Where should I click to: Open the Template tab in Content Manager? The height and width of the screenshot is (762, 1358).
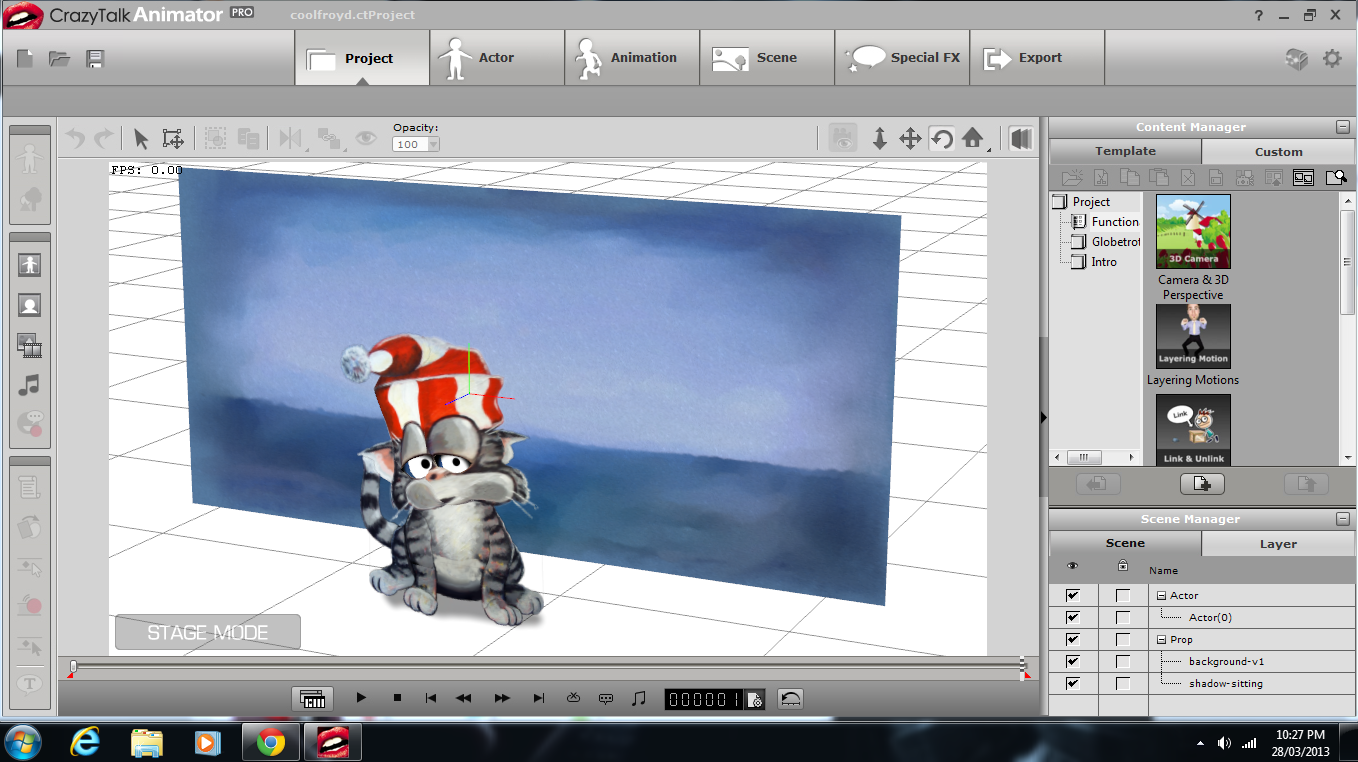coord(1124,151)
